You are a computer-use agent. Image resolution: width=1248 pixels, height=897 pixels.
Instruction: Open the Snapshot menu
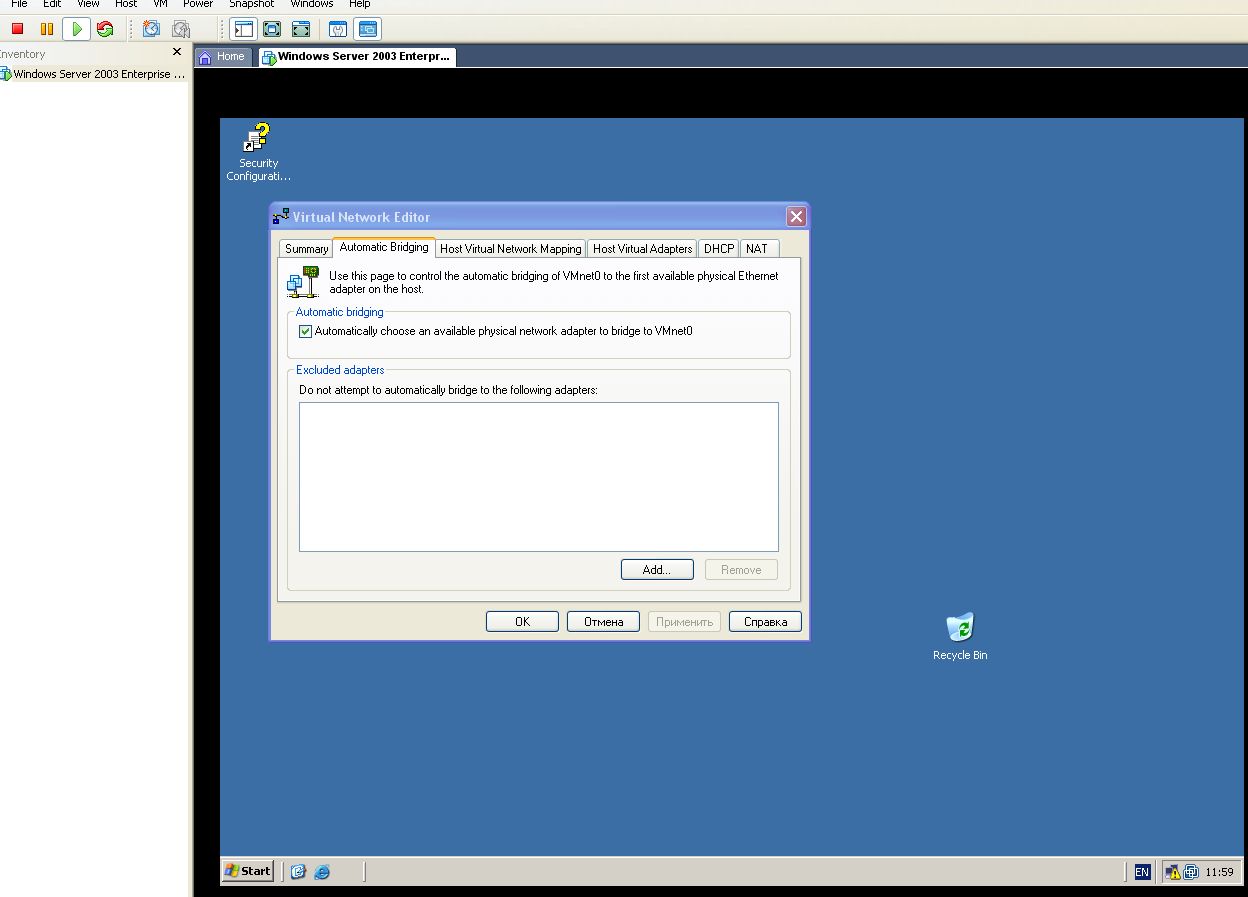(251, 4)
